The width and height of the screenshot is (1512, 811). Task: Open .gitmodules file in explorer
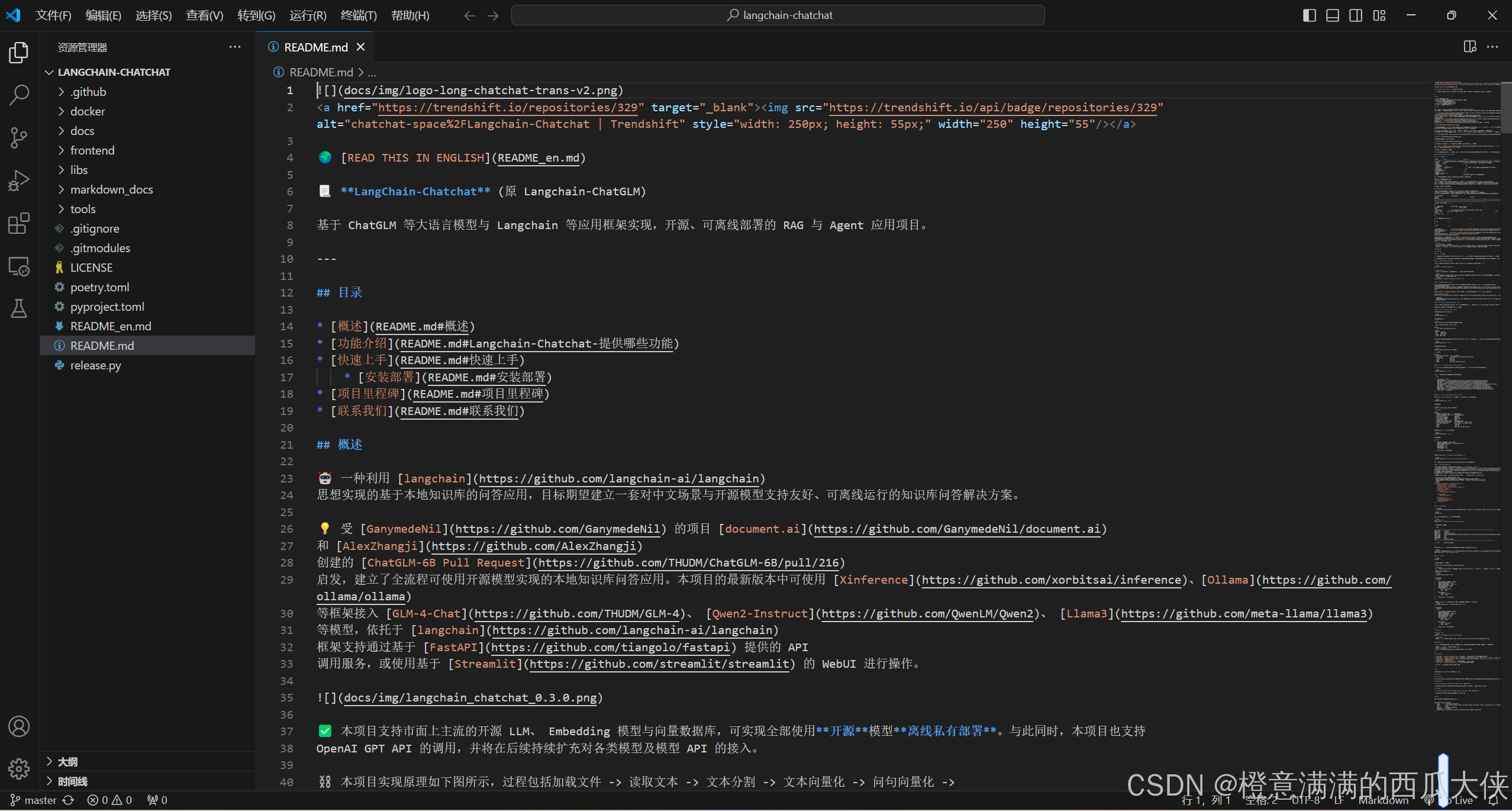pos(148,248)
